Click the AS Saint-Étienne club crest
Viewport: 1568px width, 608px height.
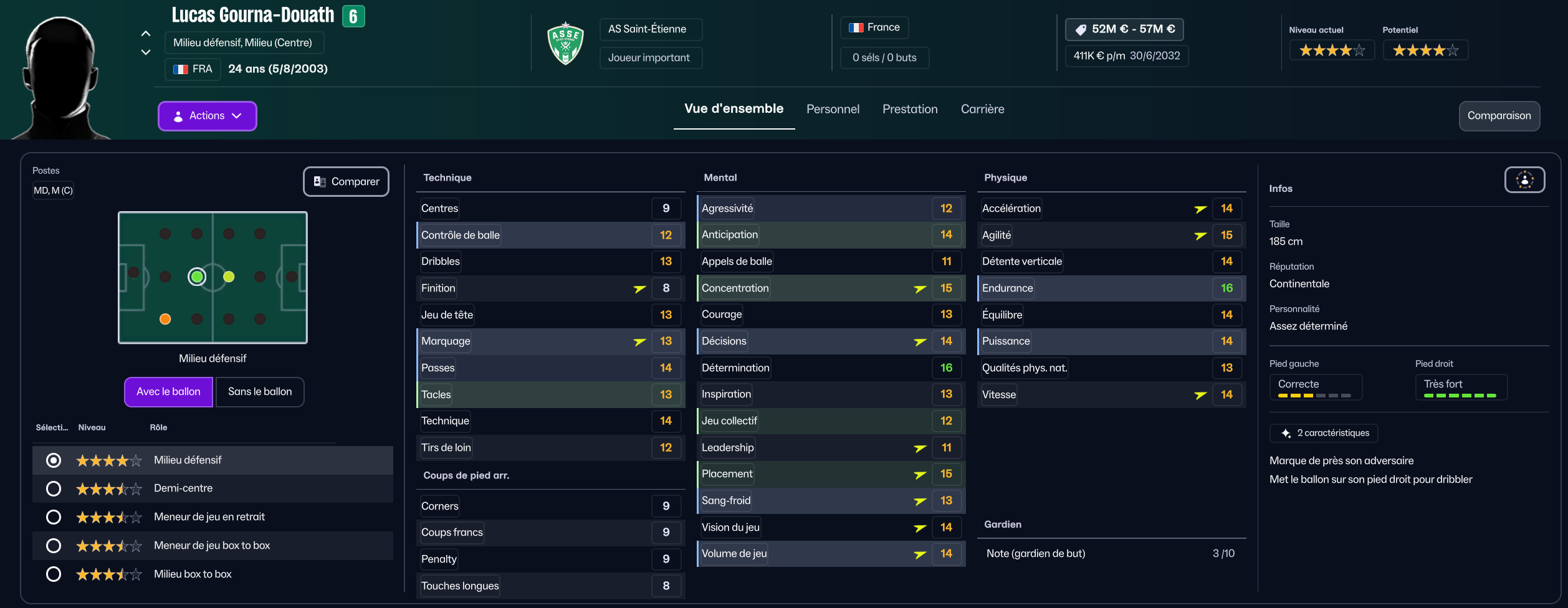tap(565, 44)
